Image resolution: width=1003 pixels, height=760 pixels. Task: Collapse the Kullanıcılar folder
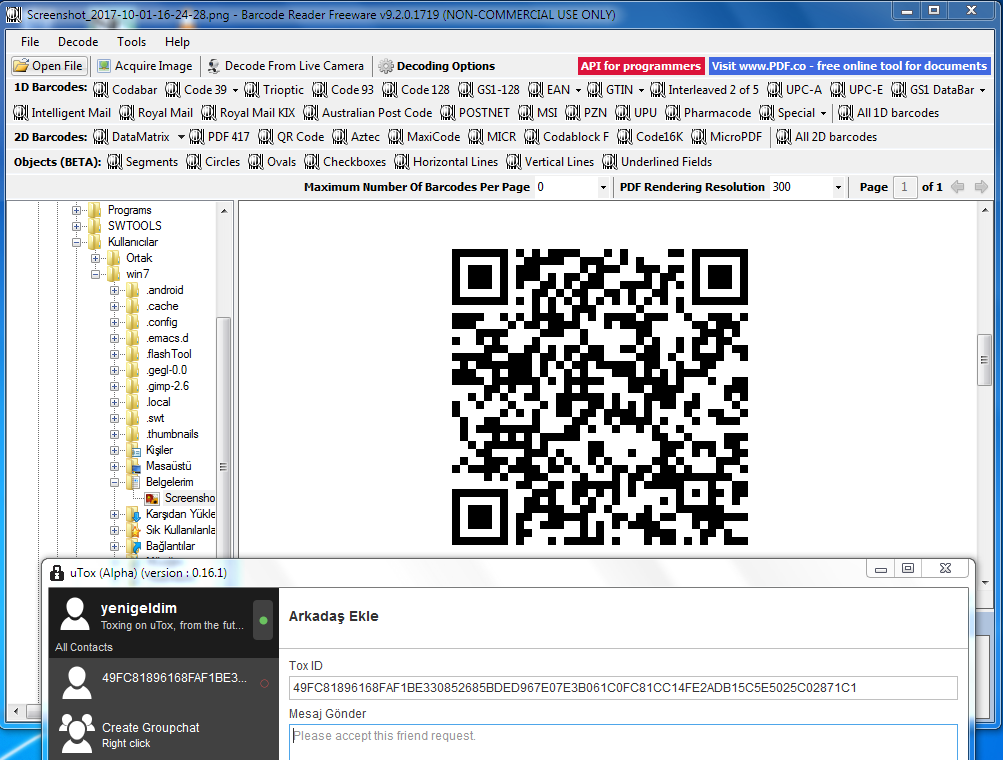coord(76,242)
